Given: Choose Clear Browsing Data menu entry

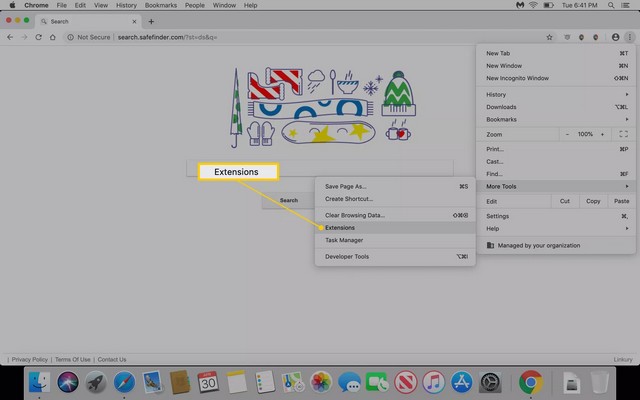Looking at the screenshot, I should point(354,215).
